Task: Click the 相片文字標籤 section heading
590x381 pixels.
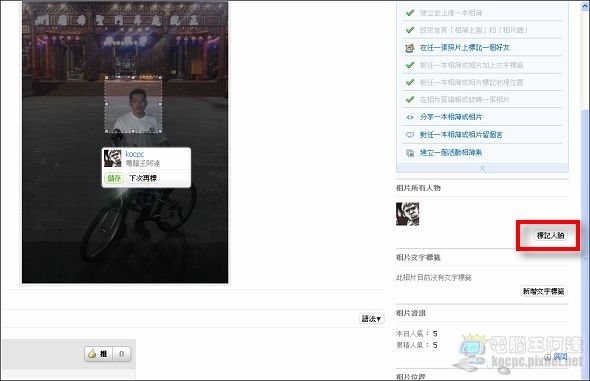Action: tap(418, 257)
